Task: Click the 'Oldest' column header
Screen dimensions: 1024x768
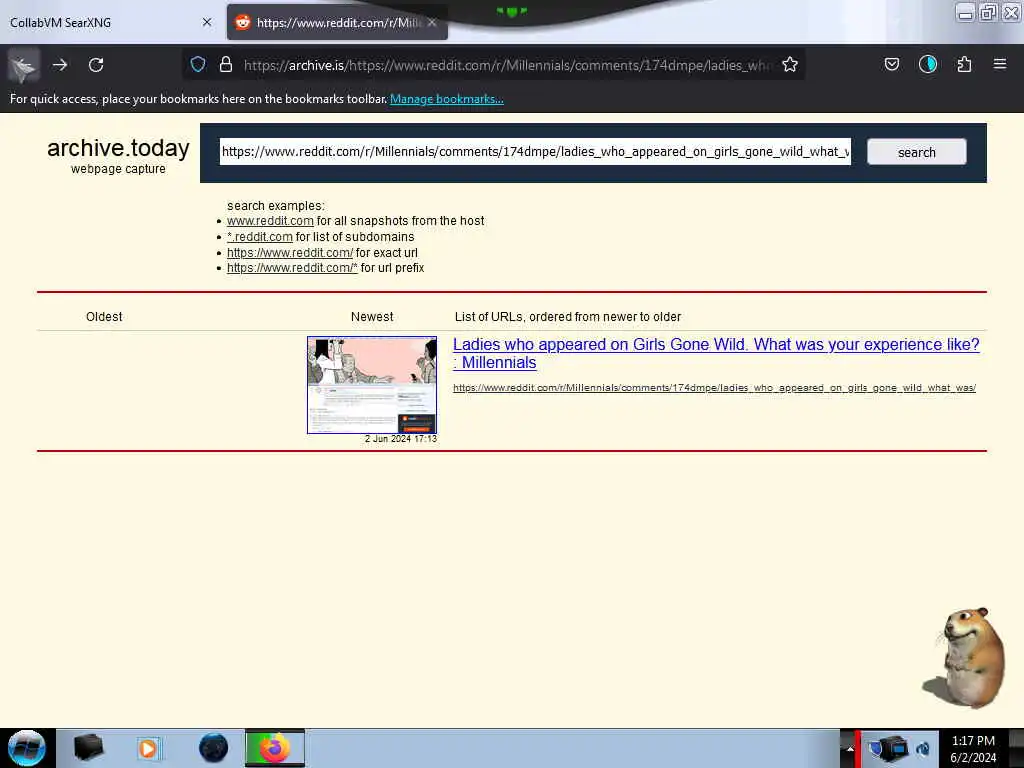Action: click(x=104, y=317)
